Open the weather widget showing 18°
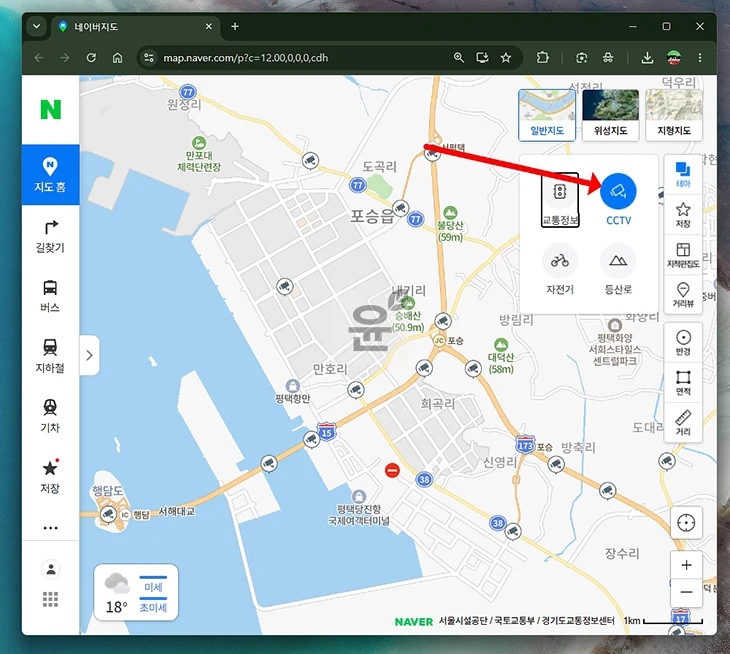The image size is (730, 654). (x=136, y=593)
